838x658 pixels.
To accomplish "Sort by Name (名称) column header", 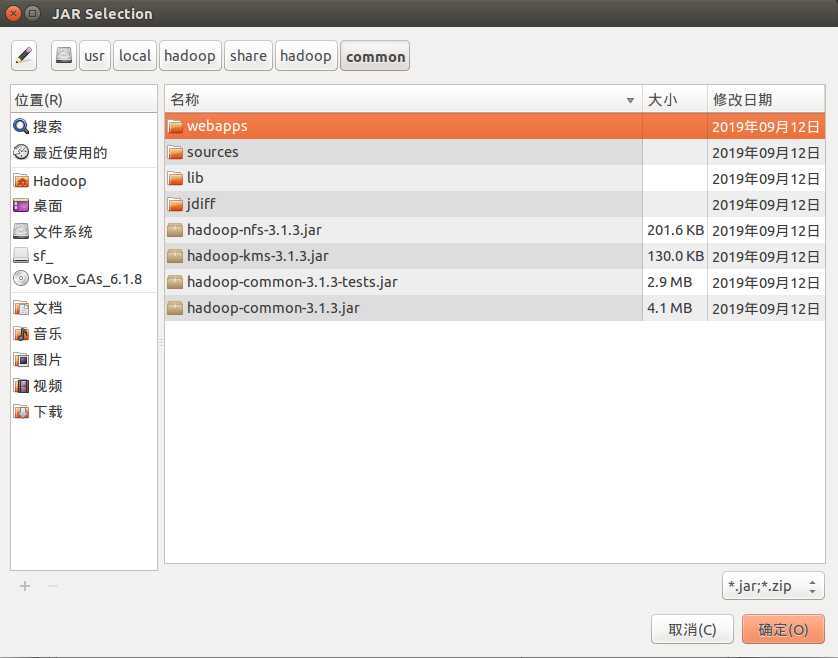I will 404,99.
